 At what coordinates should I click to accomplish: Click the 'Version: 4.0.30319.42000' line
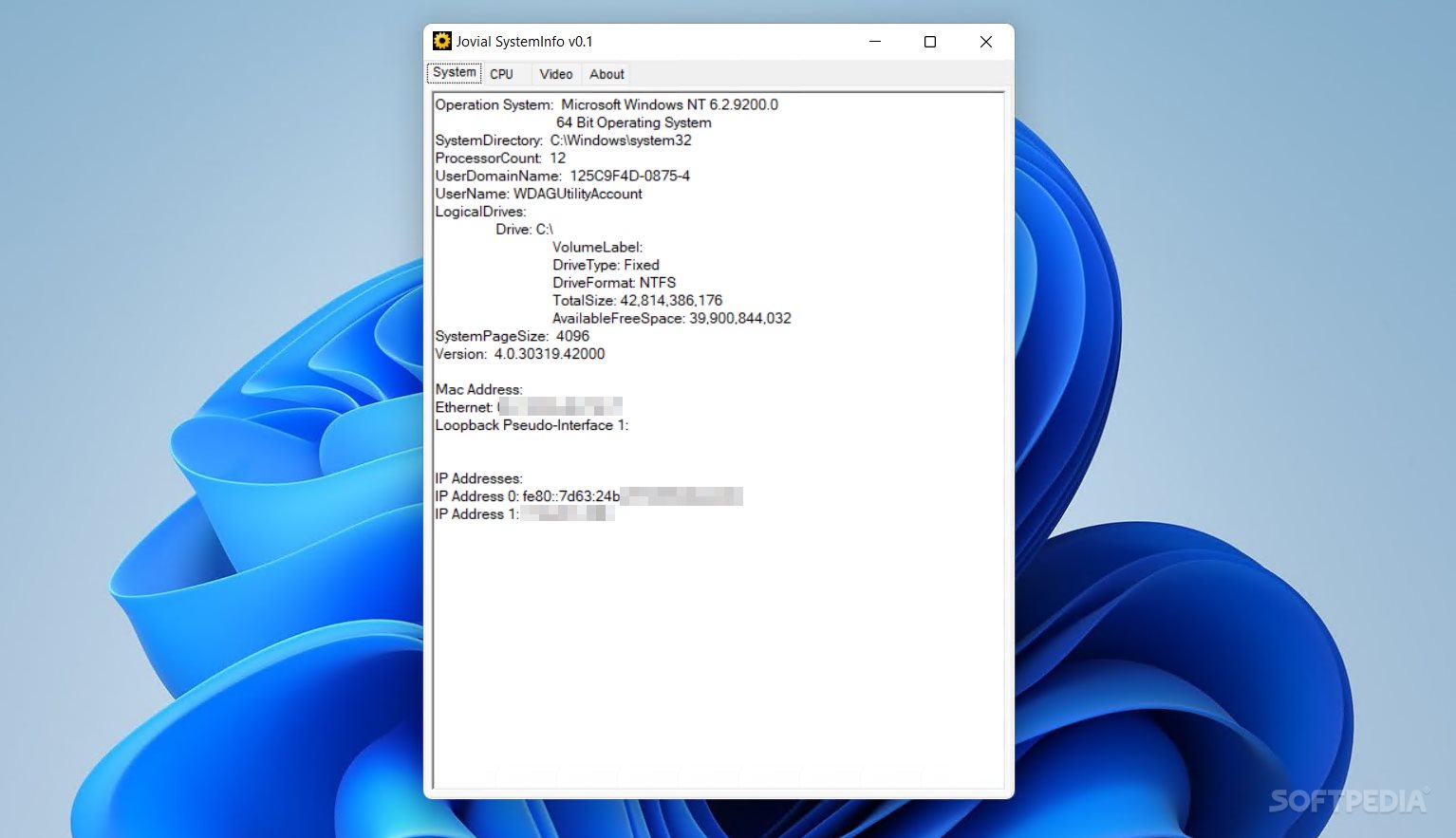519,354
